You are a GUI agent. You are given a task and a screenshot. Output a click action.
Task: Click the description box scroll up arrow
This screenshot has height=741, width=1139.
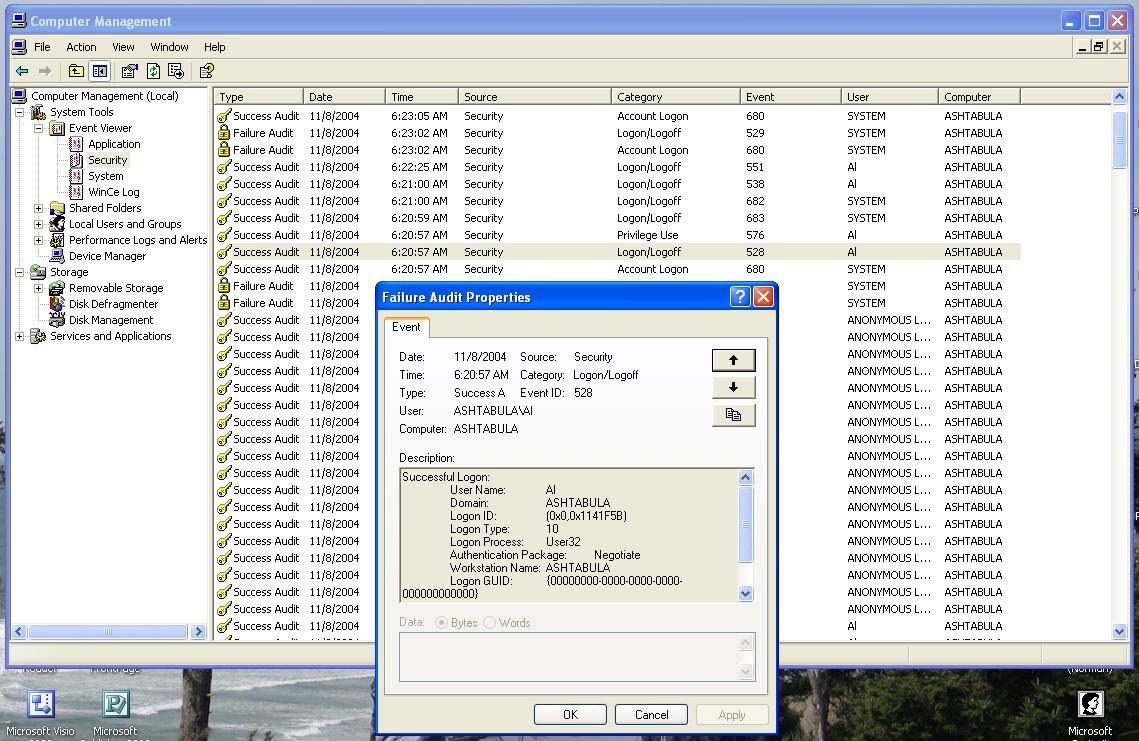[x=745, y=477]
